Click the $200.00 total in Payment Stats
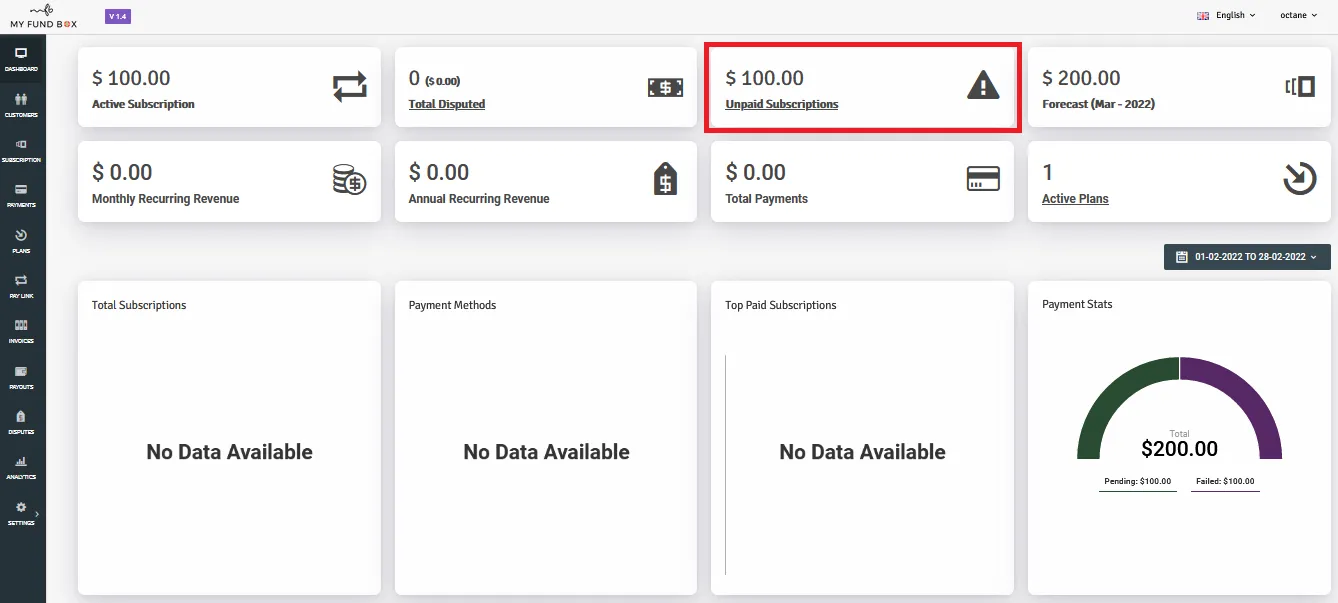Image resolution: width=1338 pixels, height=603 pixels. pyautogui.click(x=1180, y=449)
